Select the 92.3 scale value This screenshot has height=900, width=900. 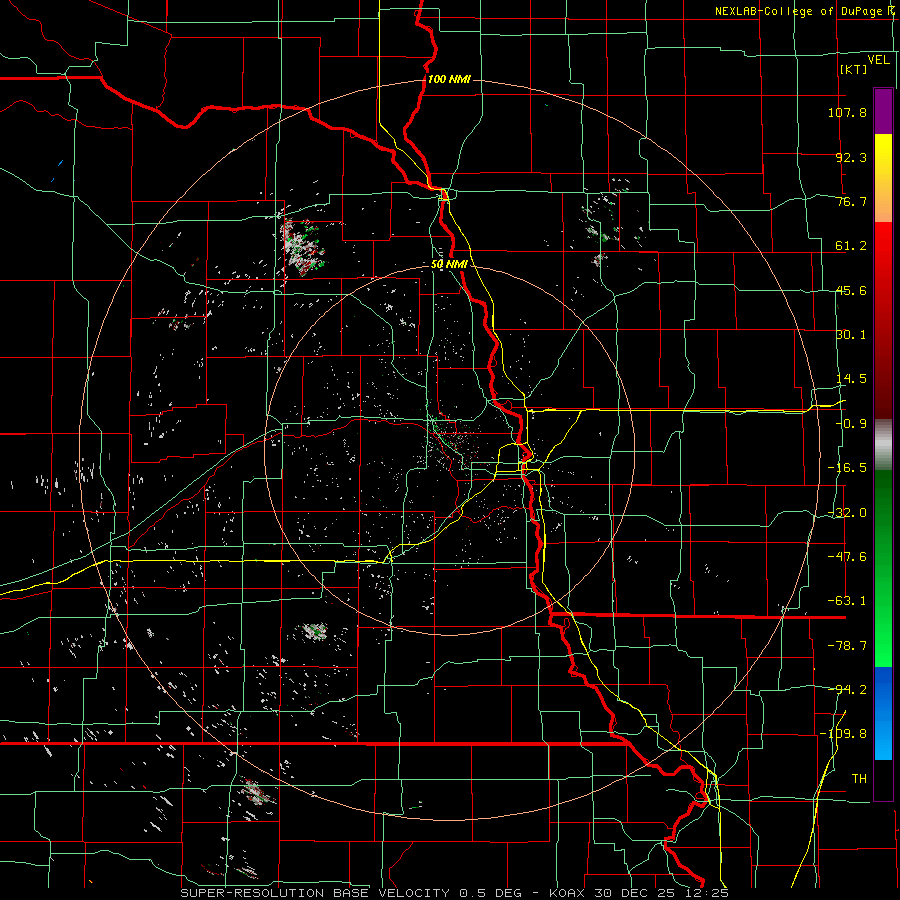pos(851,157)
